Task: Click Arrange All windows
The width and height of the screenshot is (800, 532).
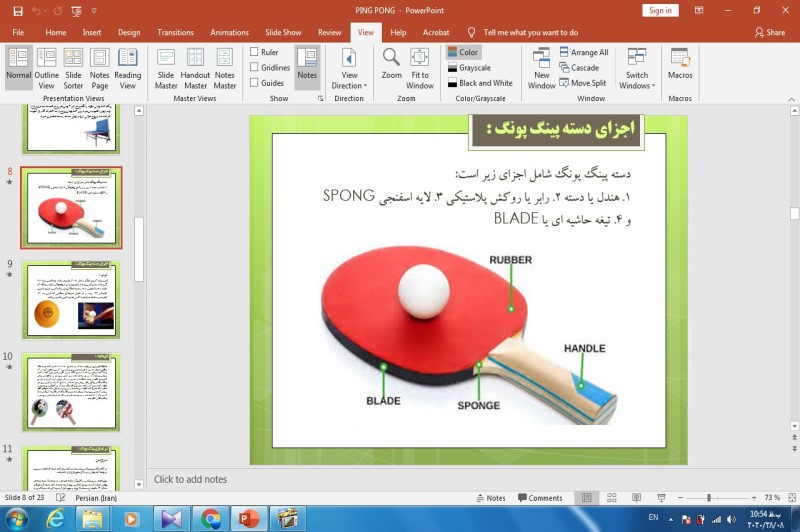Action: tap(584, 52)
